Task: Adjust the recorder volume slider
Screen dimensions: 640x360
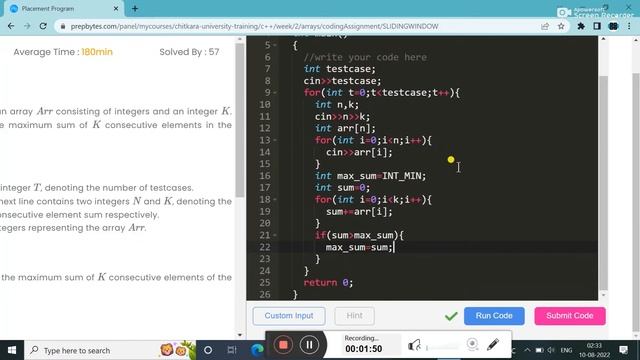Action: click(443, 348)
